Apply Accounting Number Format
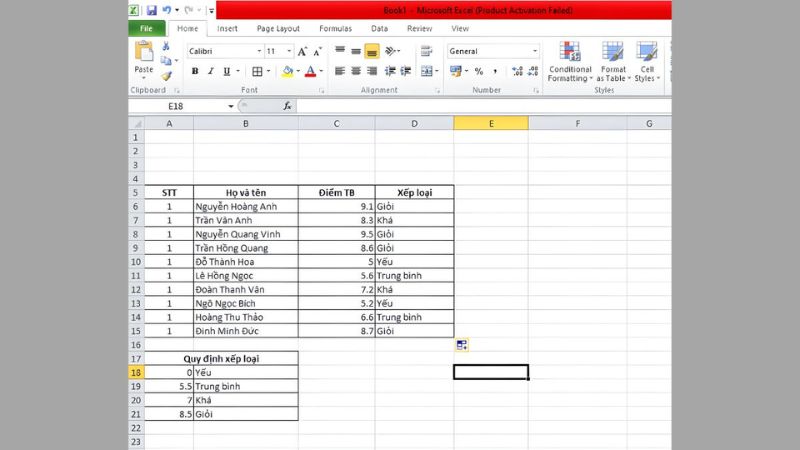This screenshot has height=450, width=800. click(x=456, y=71)
